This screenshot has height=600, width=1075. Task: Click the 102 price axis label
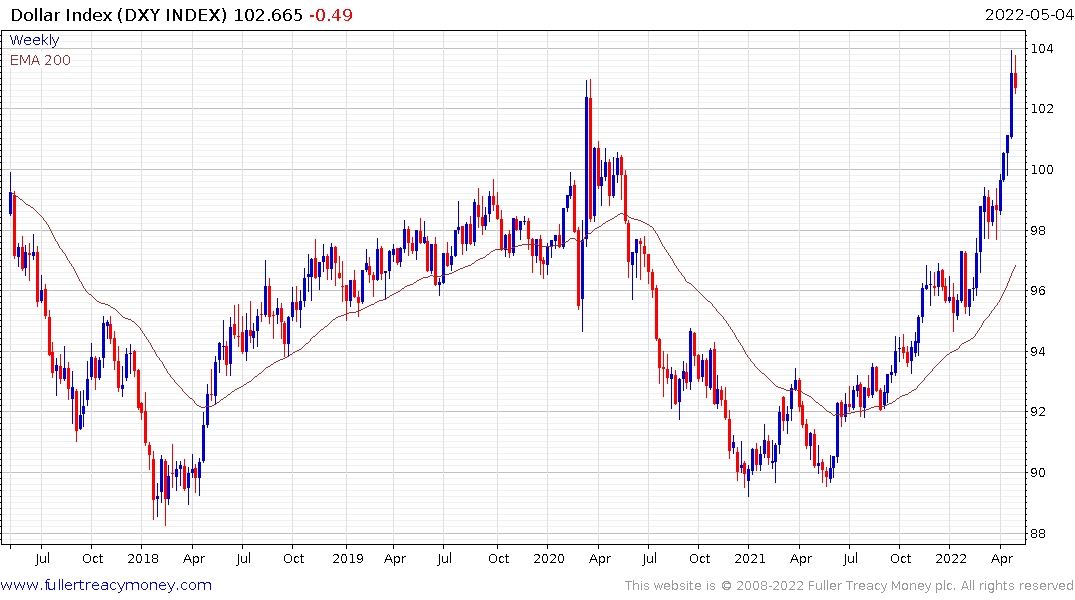tap(1042, 108)
